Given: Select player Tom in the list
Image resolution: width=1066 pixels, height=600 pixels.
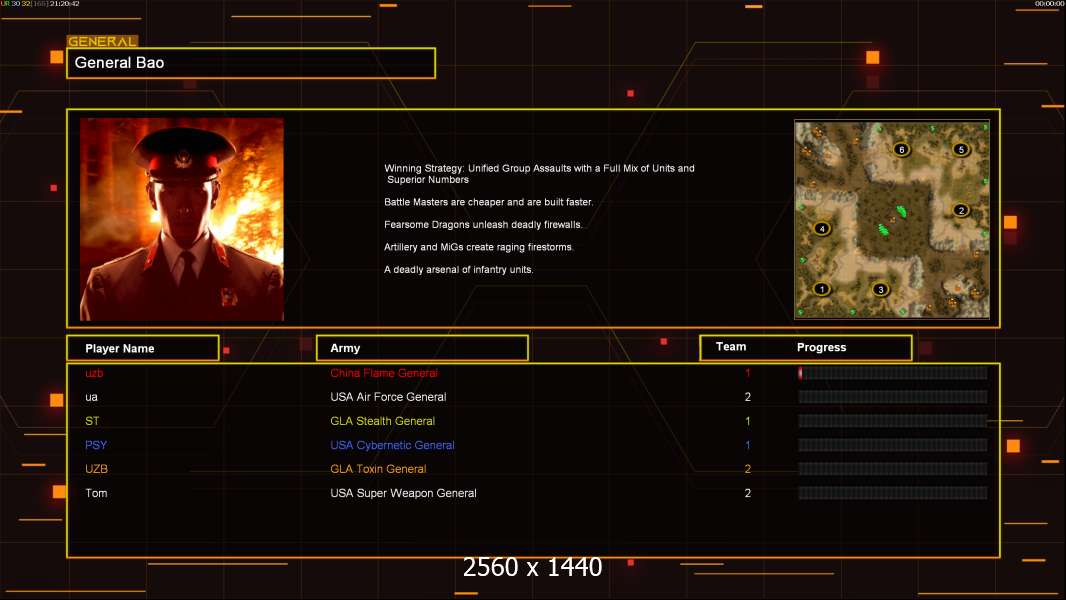Looking at the screenshot, I should click(96, 493).
